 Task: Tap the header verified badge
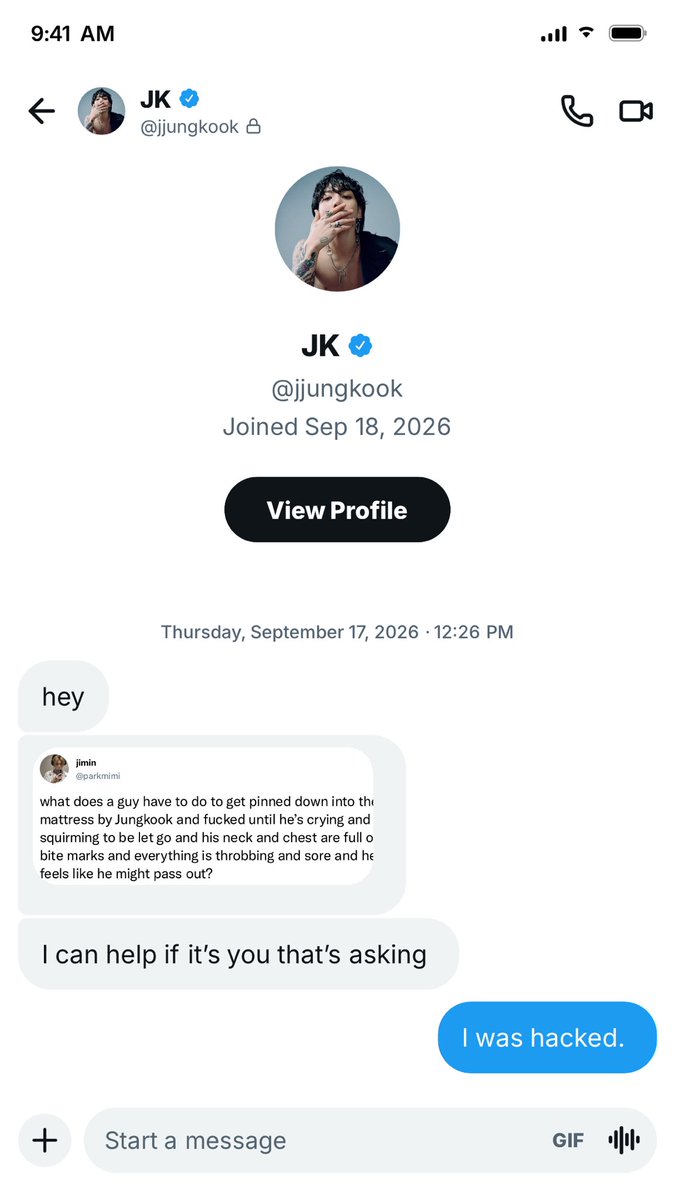coord(189,98)
